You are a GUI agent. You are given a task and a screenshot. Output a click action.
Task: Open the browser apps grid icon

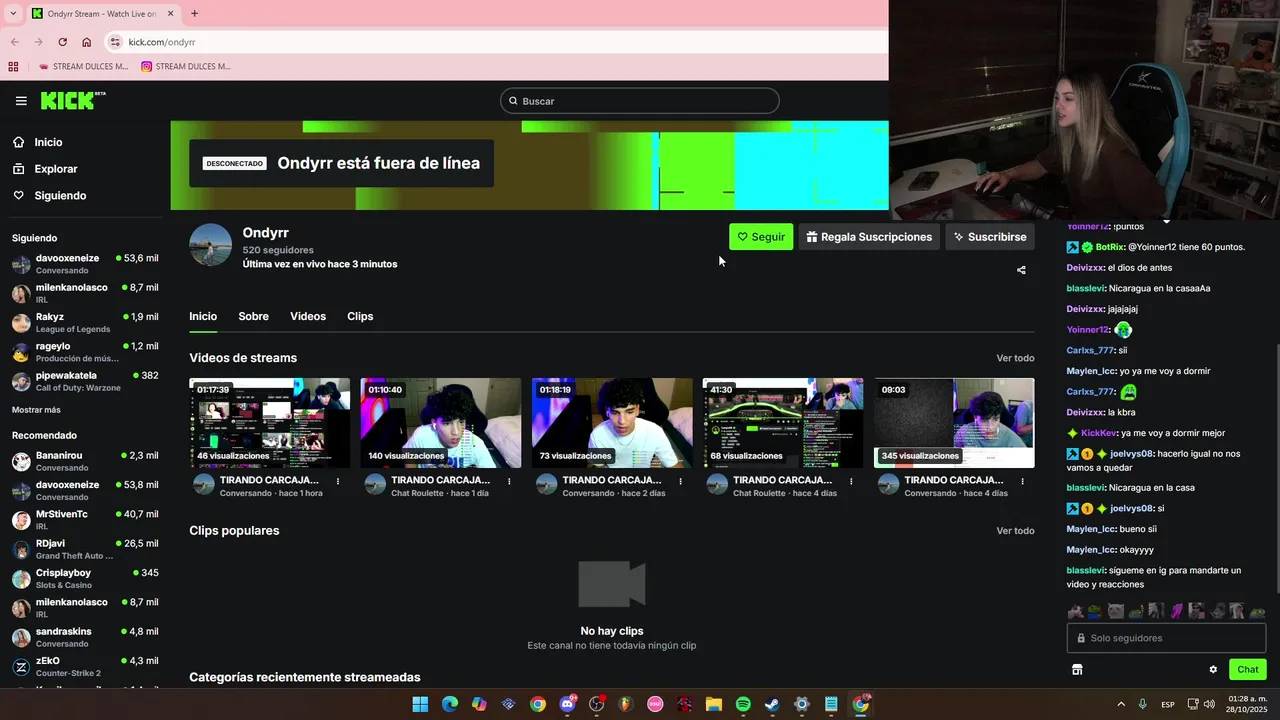pyautogui.click(x=13, y=67)
